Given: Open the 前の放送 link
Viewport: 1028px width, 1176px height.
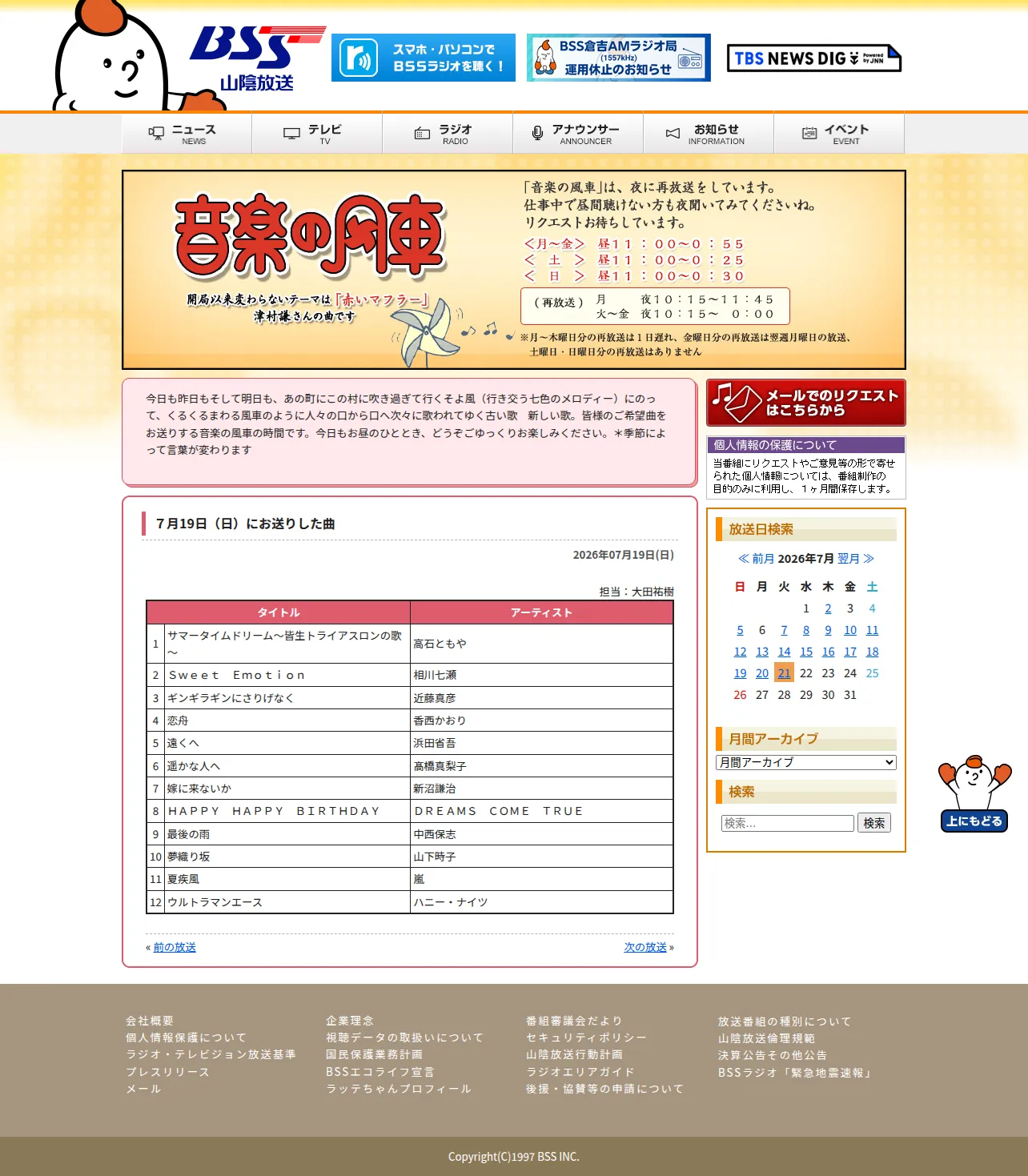Looking at the screenshot, I should [x=175, y=947].
